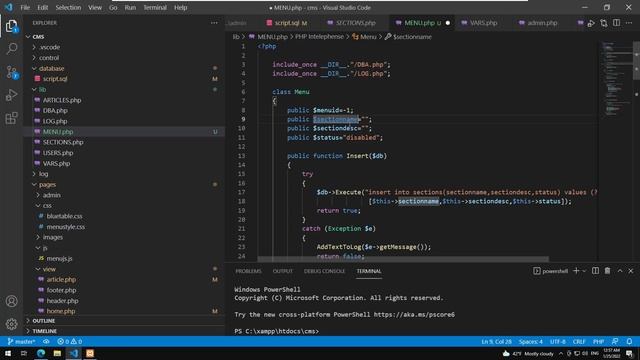Maximize the panel with up chevron
Viewport: 640px width, 360px height.
click(620, 271)
